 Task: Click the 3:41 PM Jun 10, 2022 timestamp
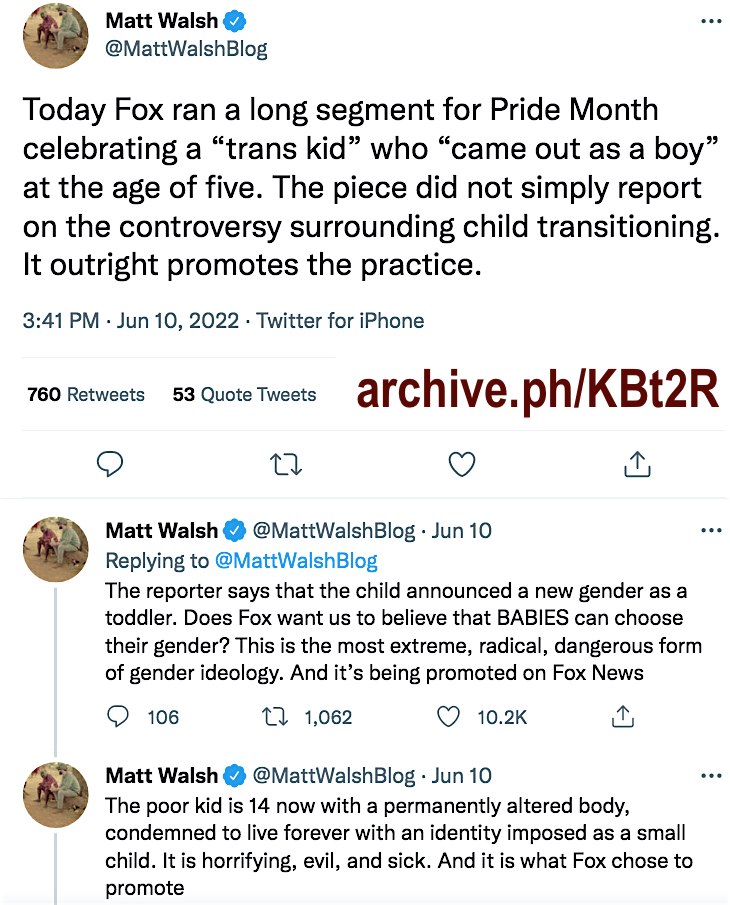click(131, 321)
